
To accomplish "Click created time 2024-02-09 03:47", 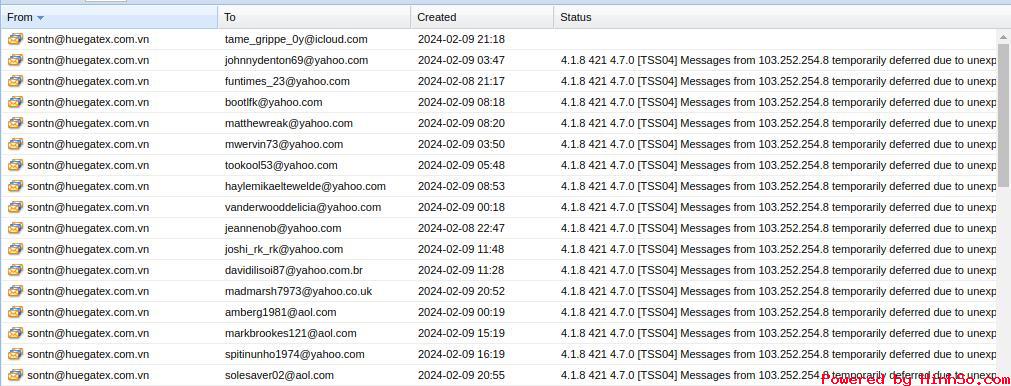I will 461,60.
